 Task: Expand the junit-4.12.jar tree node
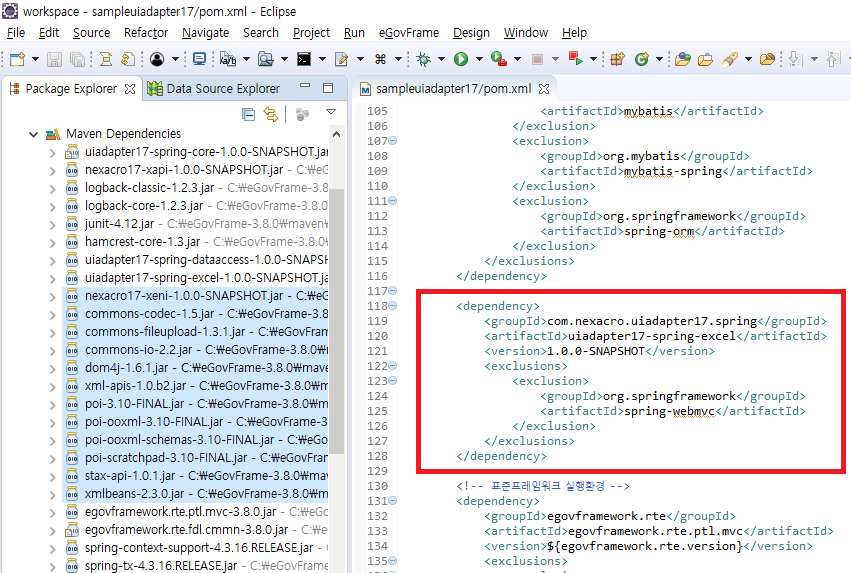pos(53,224)
